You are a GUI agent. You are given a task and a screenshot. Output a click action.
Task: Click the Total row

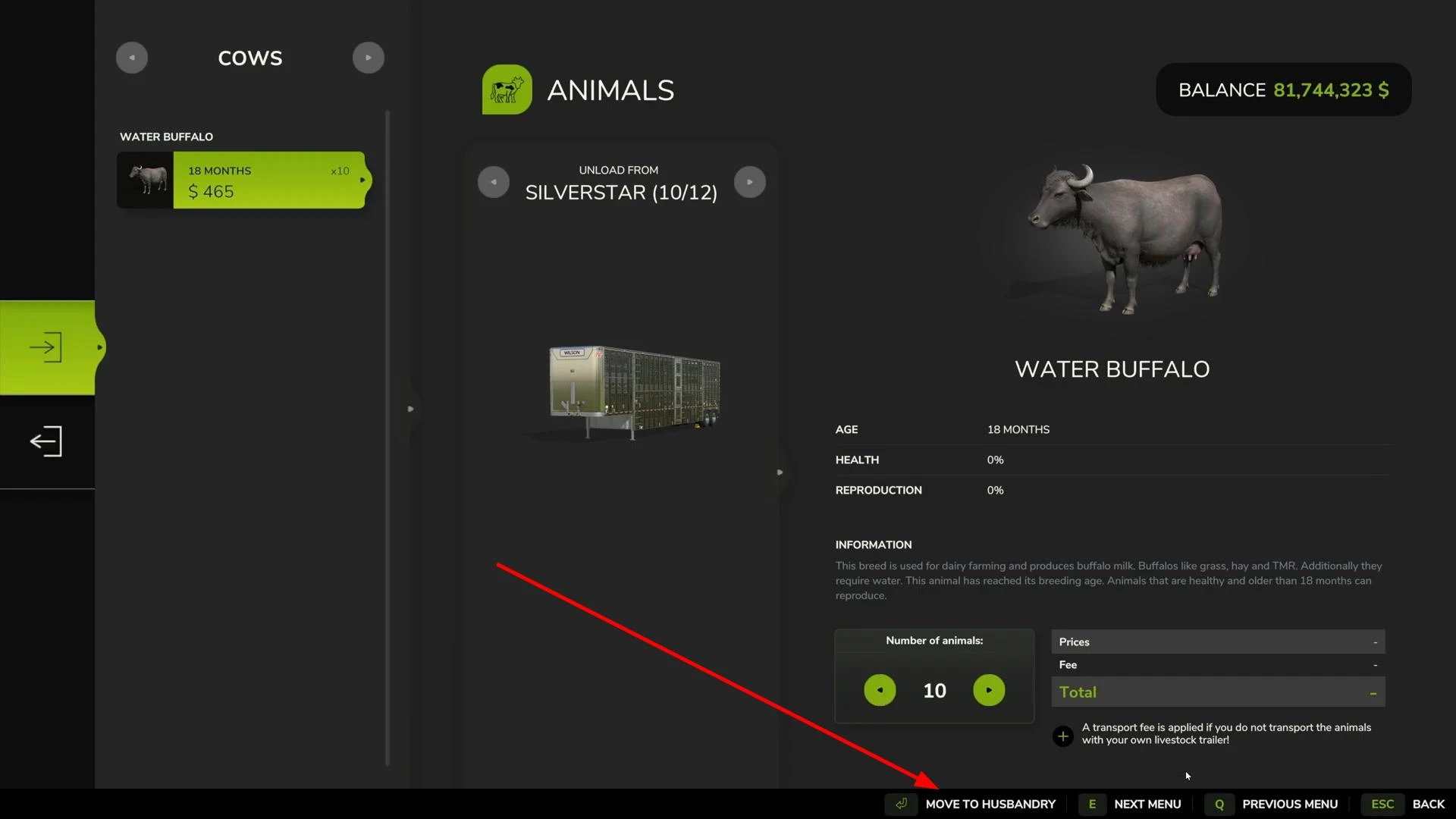click(1218, 692)
